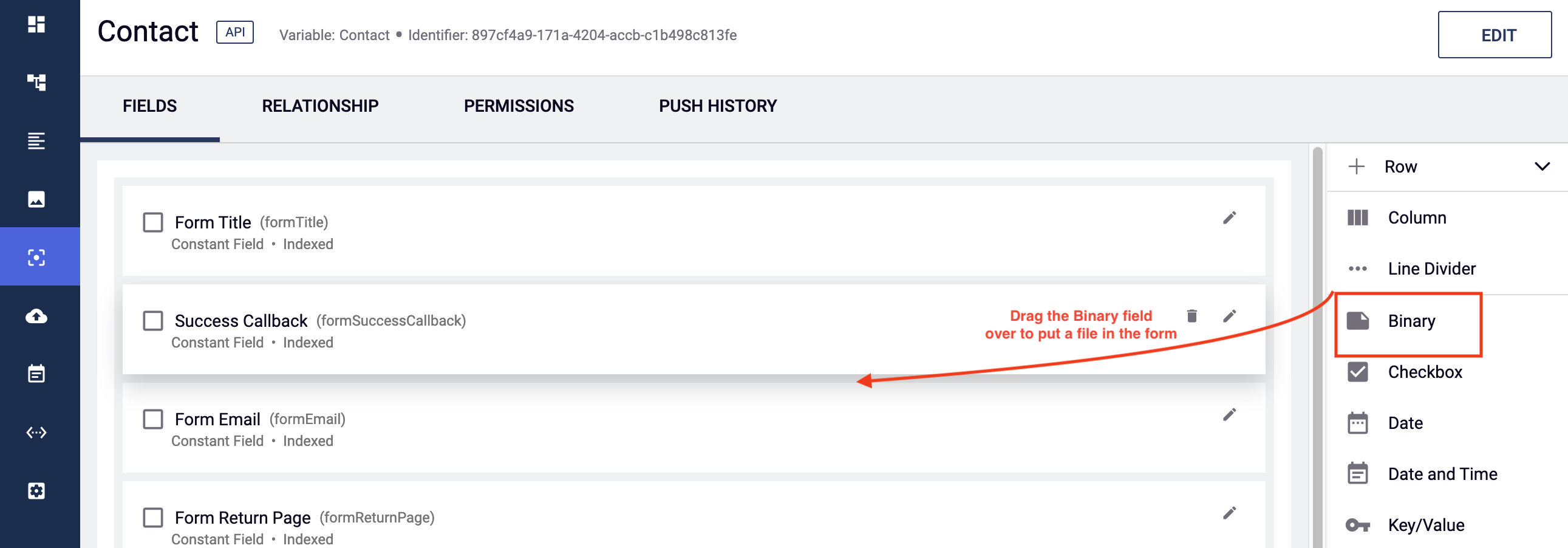Image resolution: width=1568 pixels, height=548 pixels.
Task: Check the Form Title checkbox
Action: 153,222
